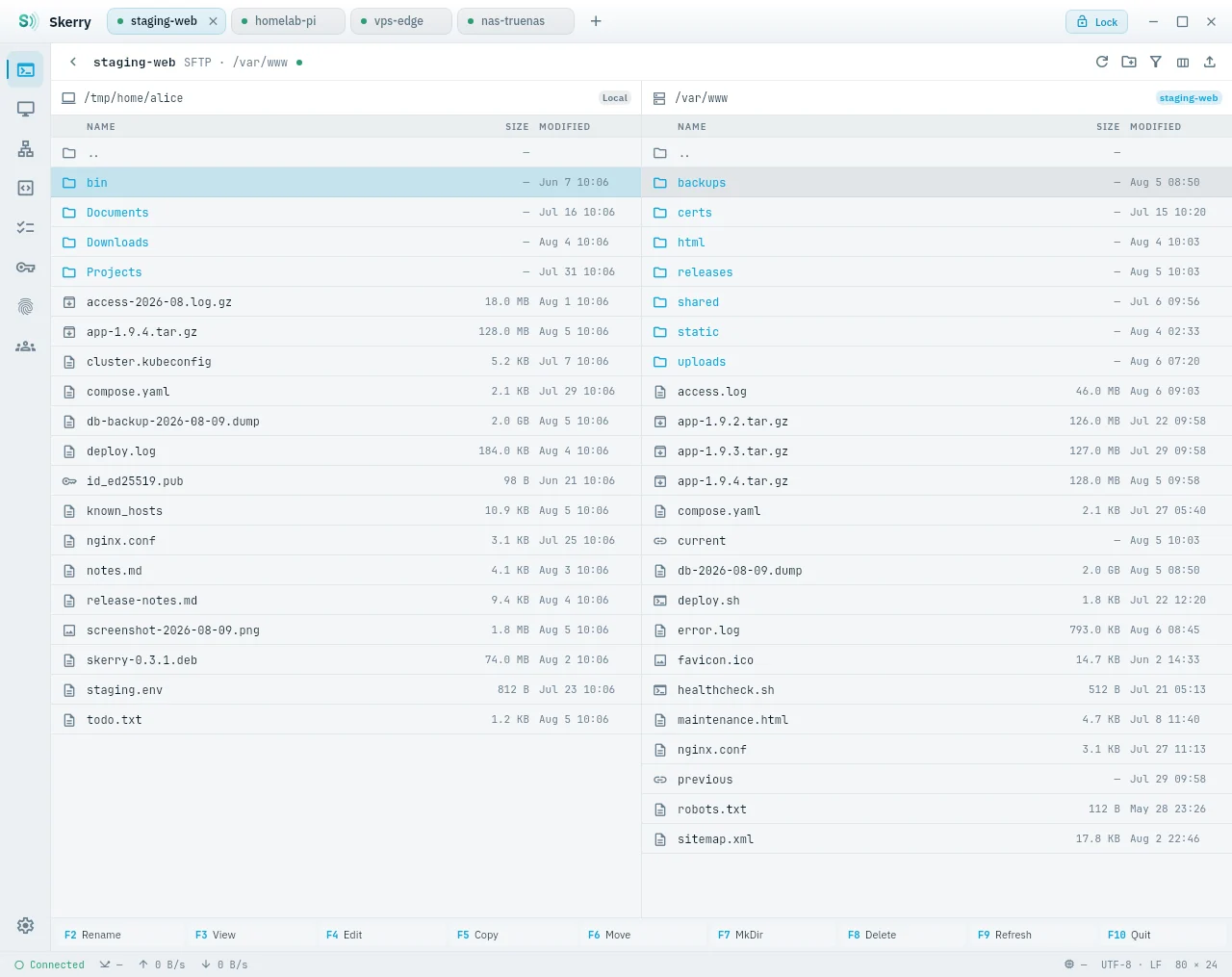Select db-backup-2026-08-09.dump in local pane
The width and height of the screenshot is (1232, 977).
[346, 422]
